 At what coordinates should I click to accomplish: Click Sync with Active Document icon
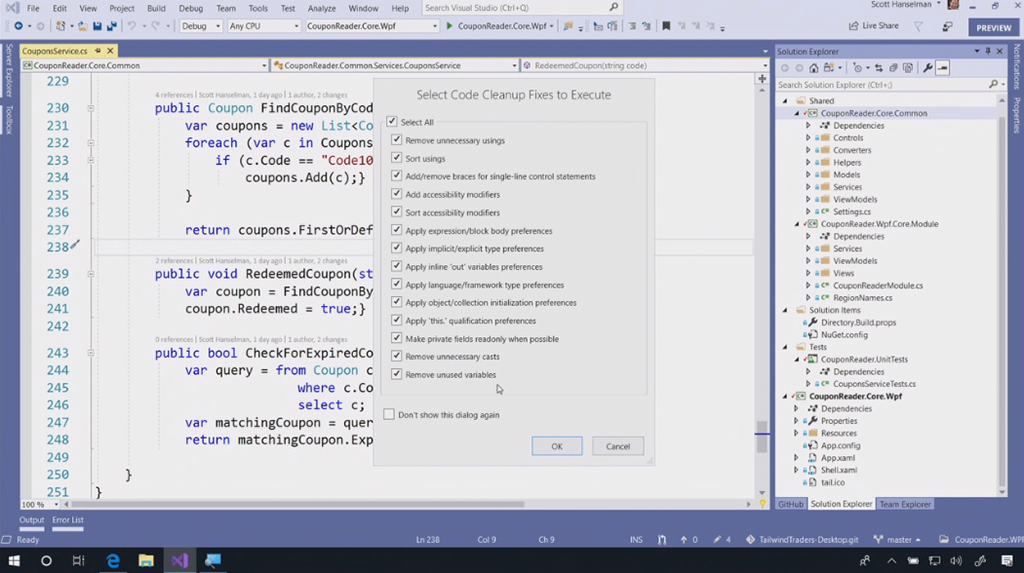881,68
